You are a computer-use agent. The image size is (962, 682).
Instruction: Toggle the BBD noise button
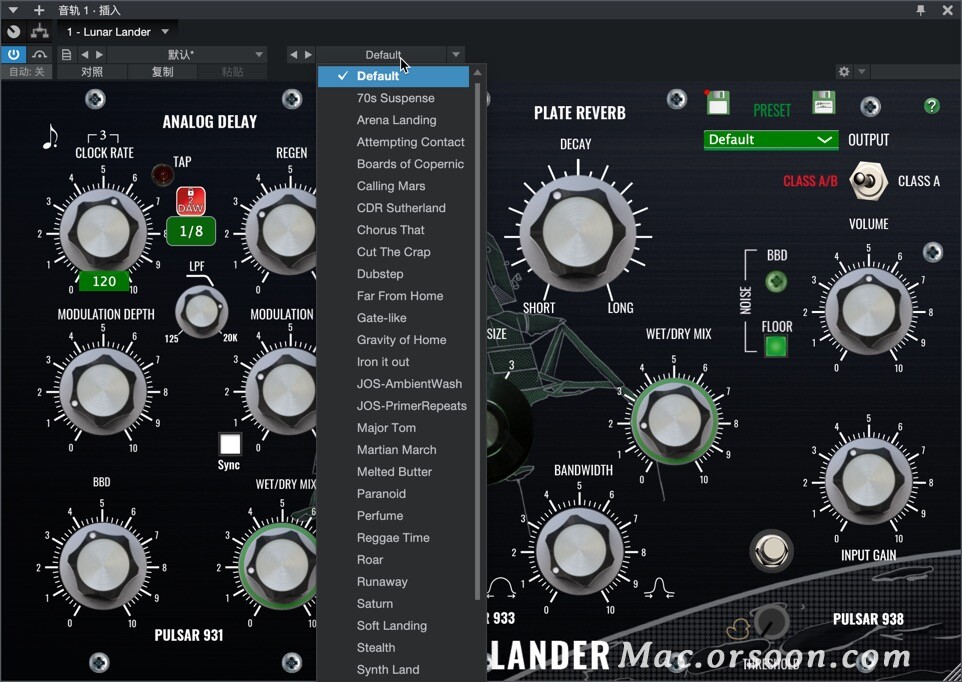[x=776, y=282]
